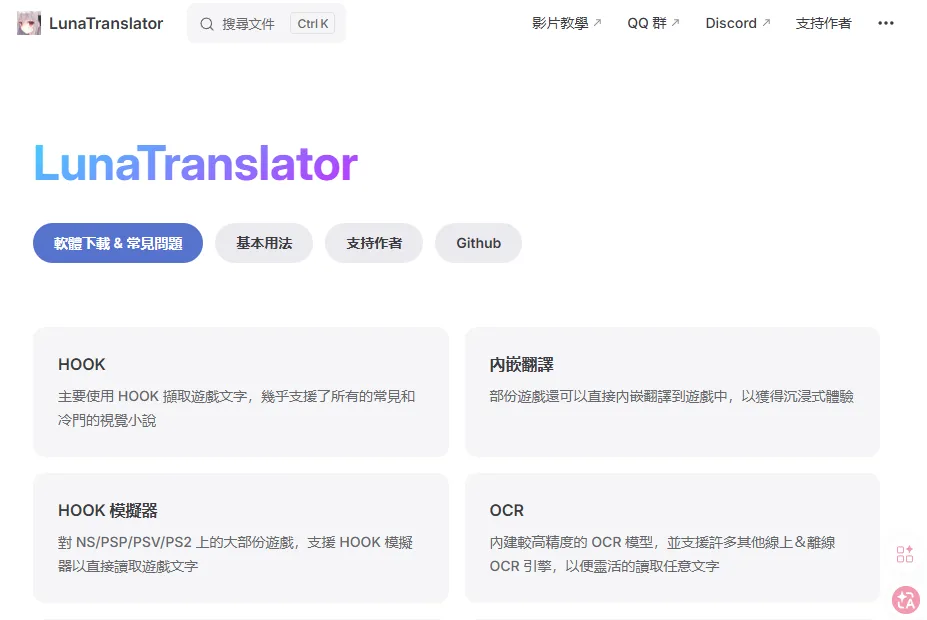927x620 pixels.
Task: Click external arrow beside 影片教學
Action: [597, 22]
